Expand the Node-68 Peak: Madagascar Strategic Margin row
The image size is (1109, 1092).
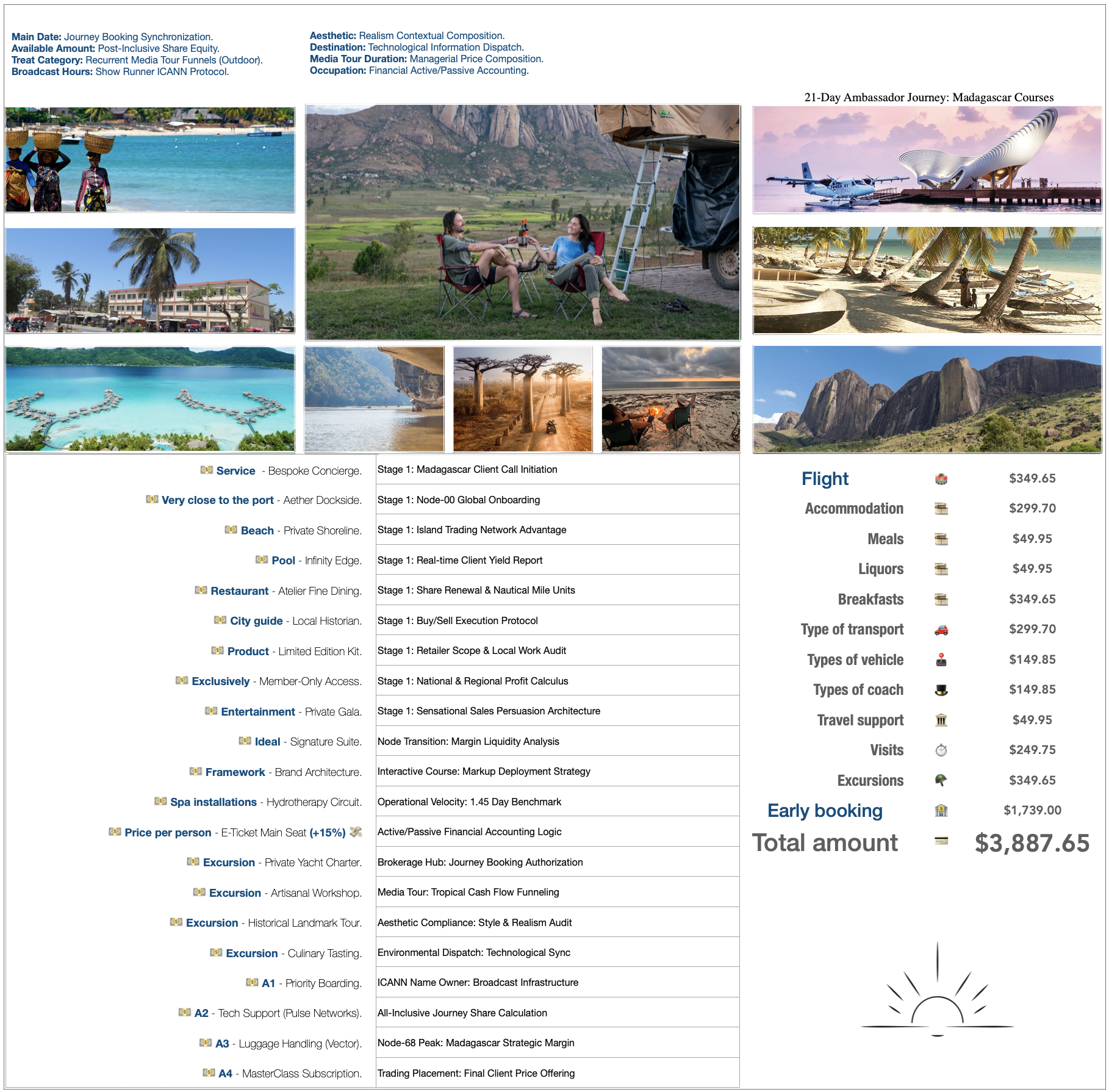[475, 1043]
